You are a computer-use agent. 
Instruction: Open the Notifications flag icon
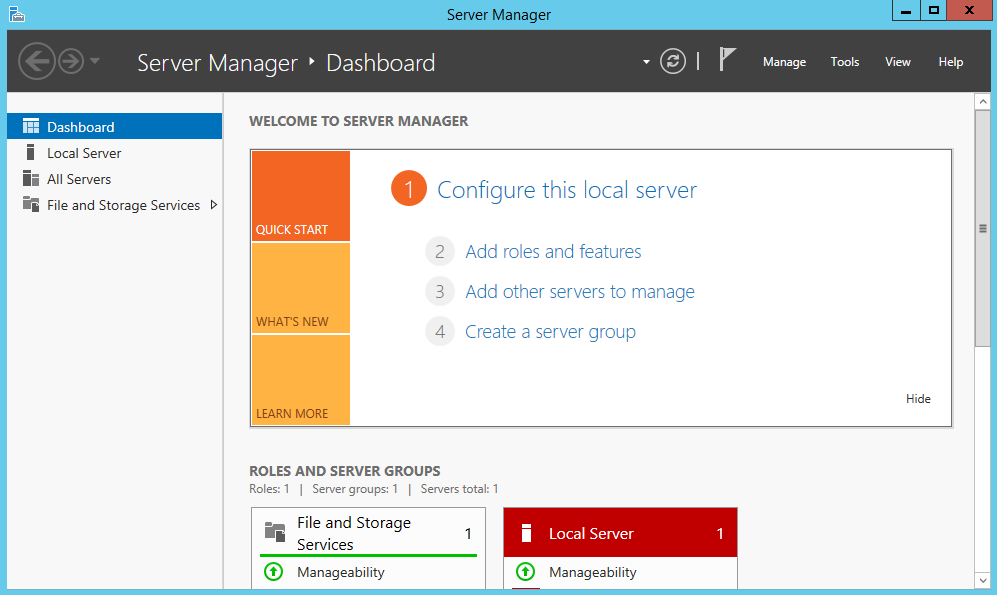coord(727,59)
